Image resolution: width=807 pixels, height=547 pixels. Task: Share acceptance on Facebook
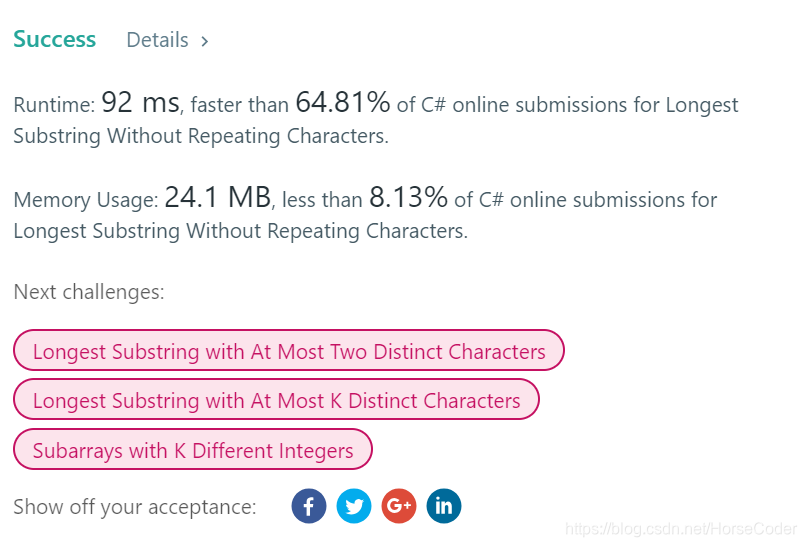click(309, 506)
